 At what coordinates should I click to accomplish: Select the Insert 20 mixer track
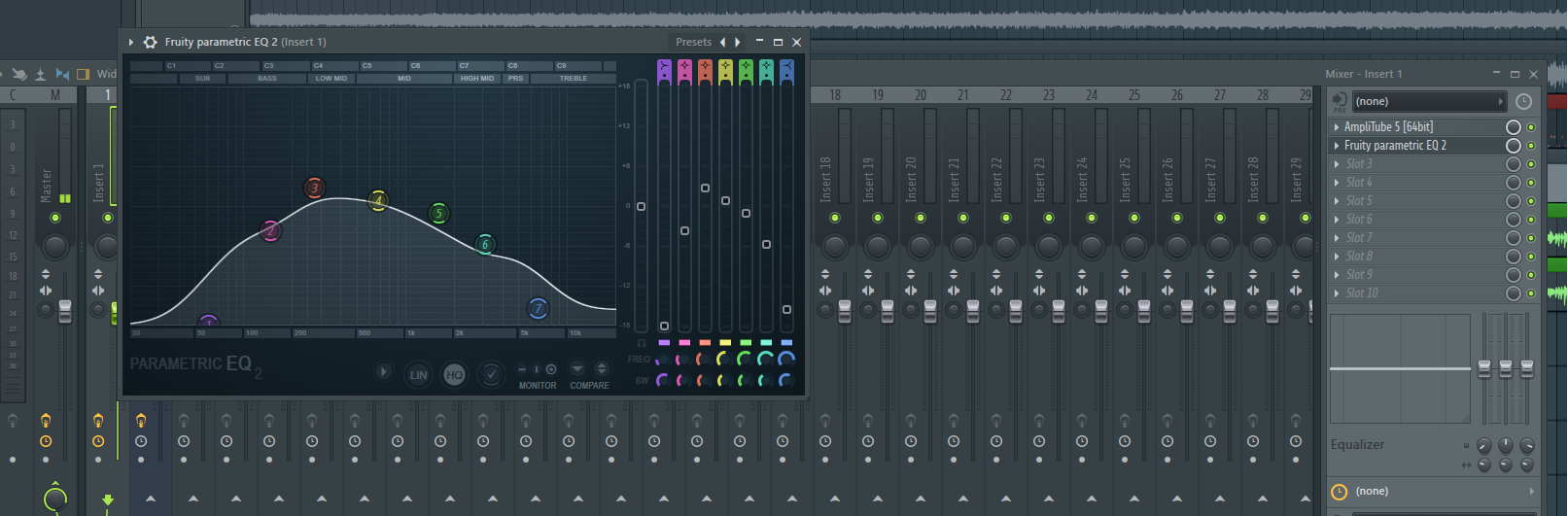pos(911,179)
